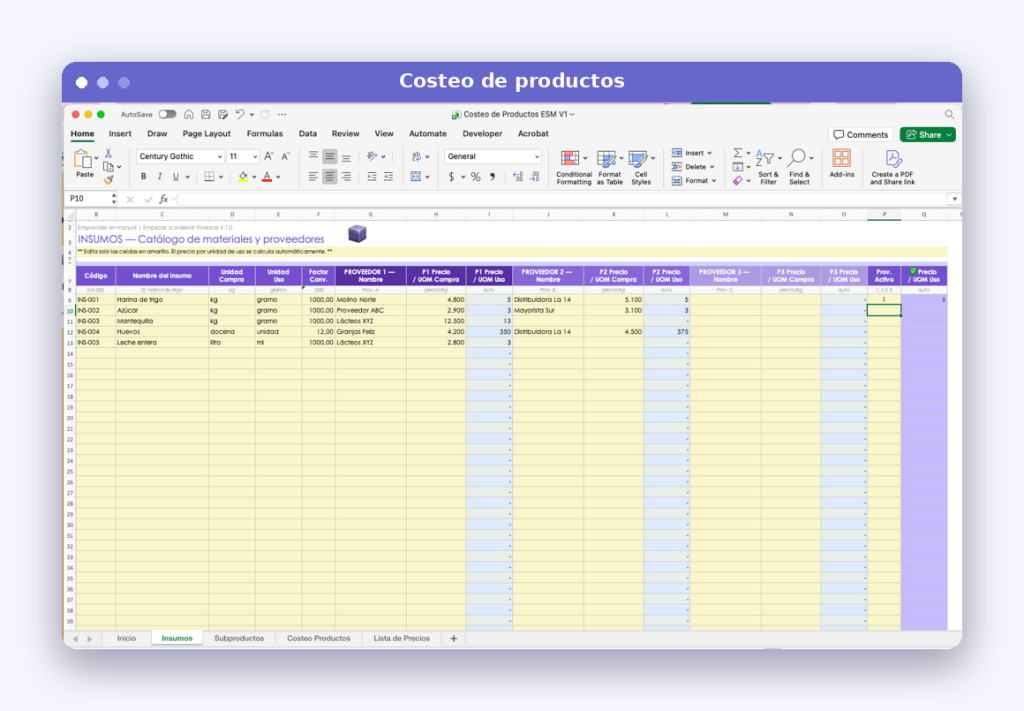This screenshot has height=711, width=1024.
Task: Click the increase decimal icon
Action: point(517,177)
